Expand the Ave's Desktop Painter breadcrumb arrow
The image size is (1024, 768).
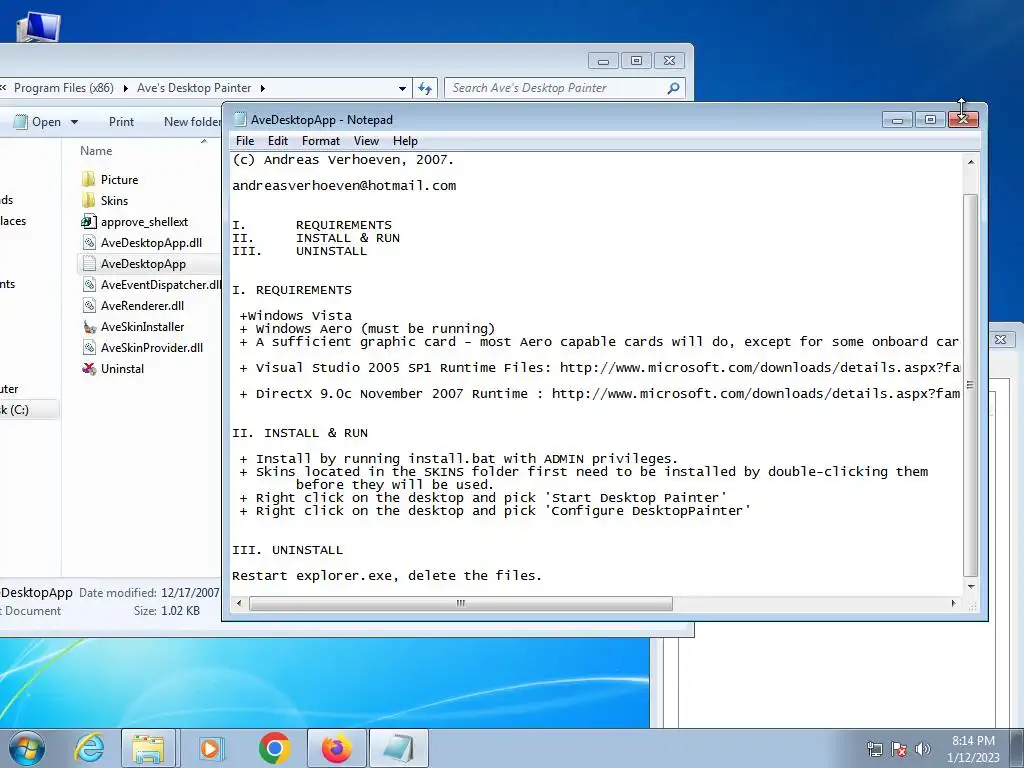(263, 88)
